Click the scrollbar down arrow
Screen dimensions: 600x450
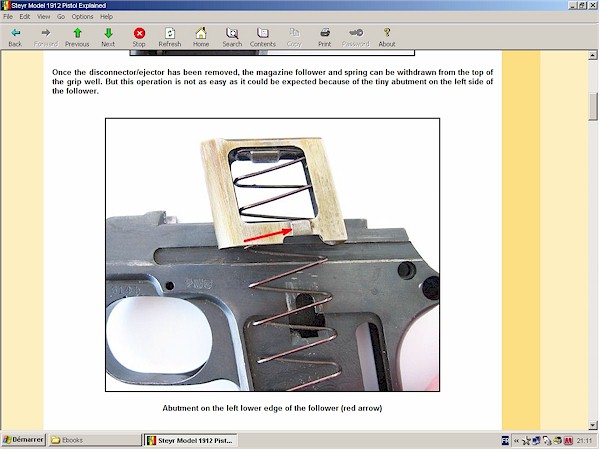coord(593,425)
